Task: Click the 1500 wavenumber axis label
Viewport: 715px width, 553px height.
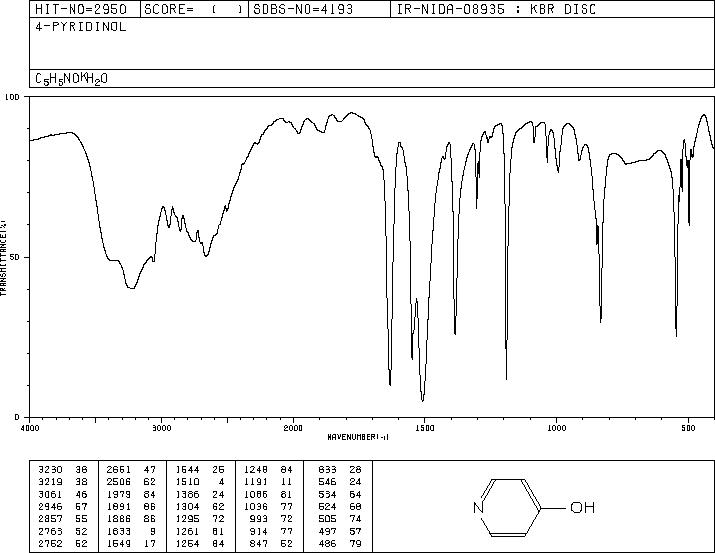Action: (x=425, y=428)
